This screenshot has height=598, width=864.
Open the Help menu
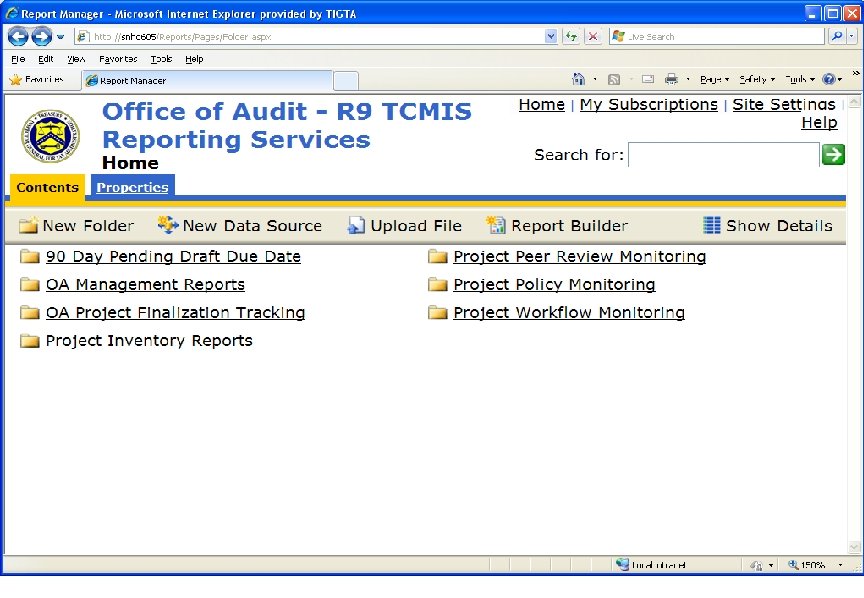194,59
